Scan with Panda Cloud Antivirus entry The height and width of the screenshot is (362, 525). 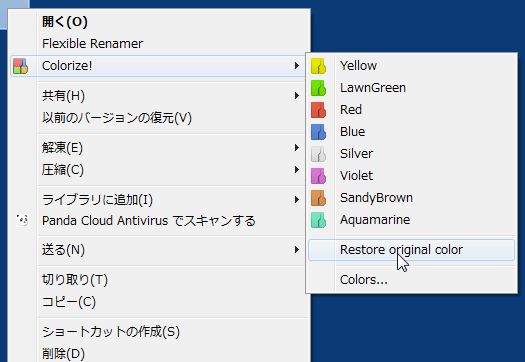tap(159, 221)
